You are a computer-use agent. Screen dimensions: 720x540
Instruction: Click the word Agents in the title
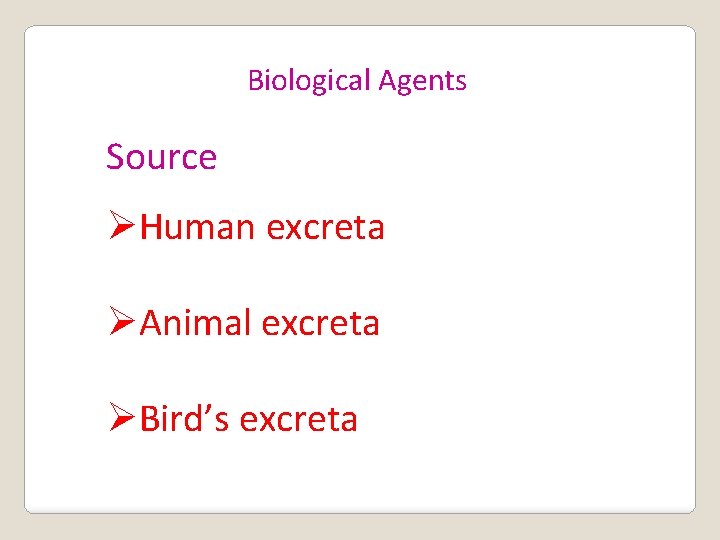coord(422,82)
